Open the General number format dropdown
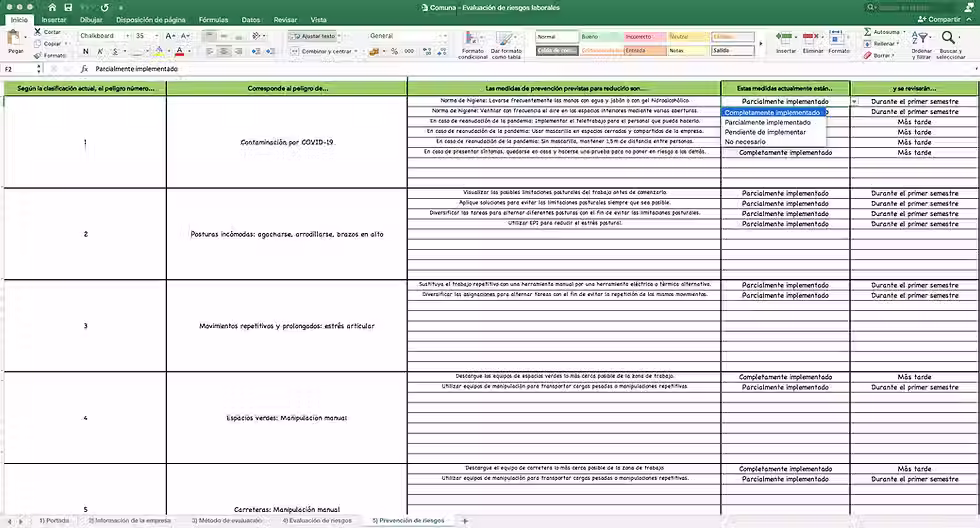This screenshot has width=980, height=528. [444, 36]
